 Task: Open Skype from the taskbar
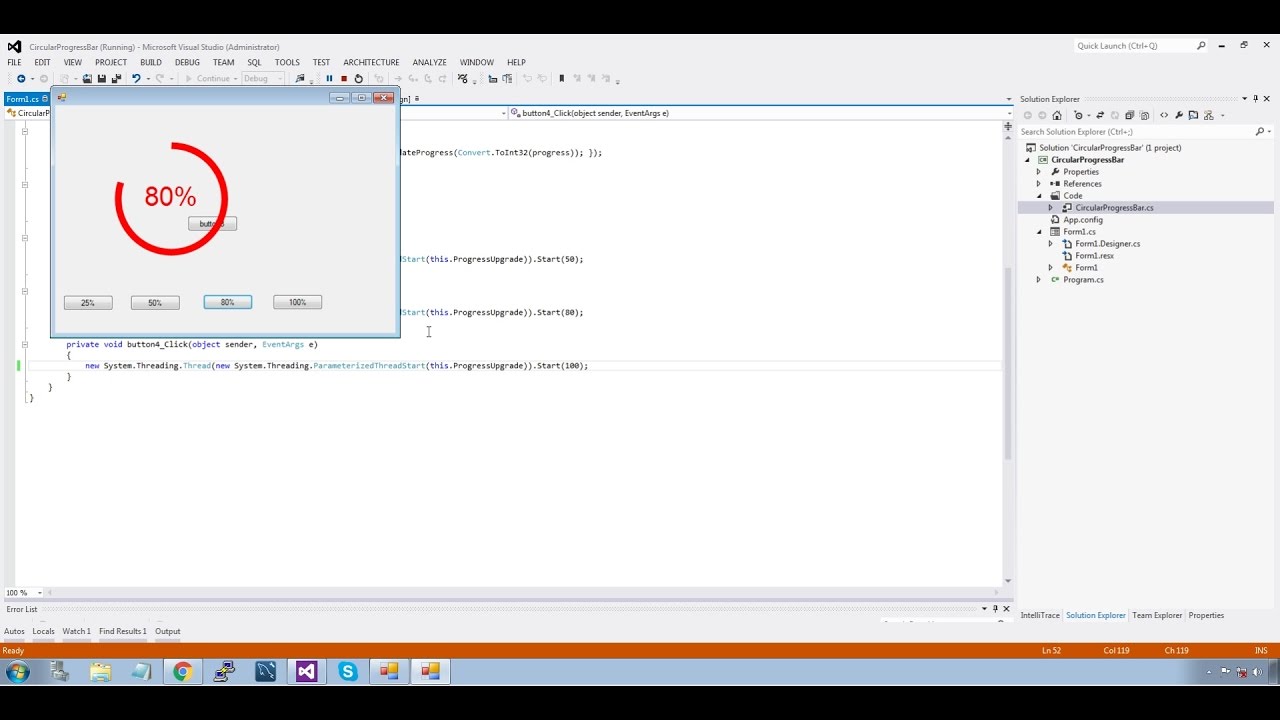point(348,672)
